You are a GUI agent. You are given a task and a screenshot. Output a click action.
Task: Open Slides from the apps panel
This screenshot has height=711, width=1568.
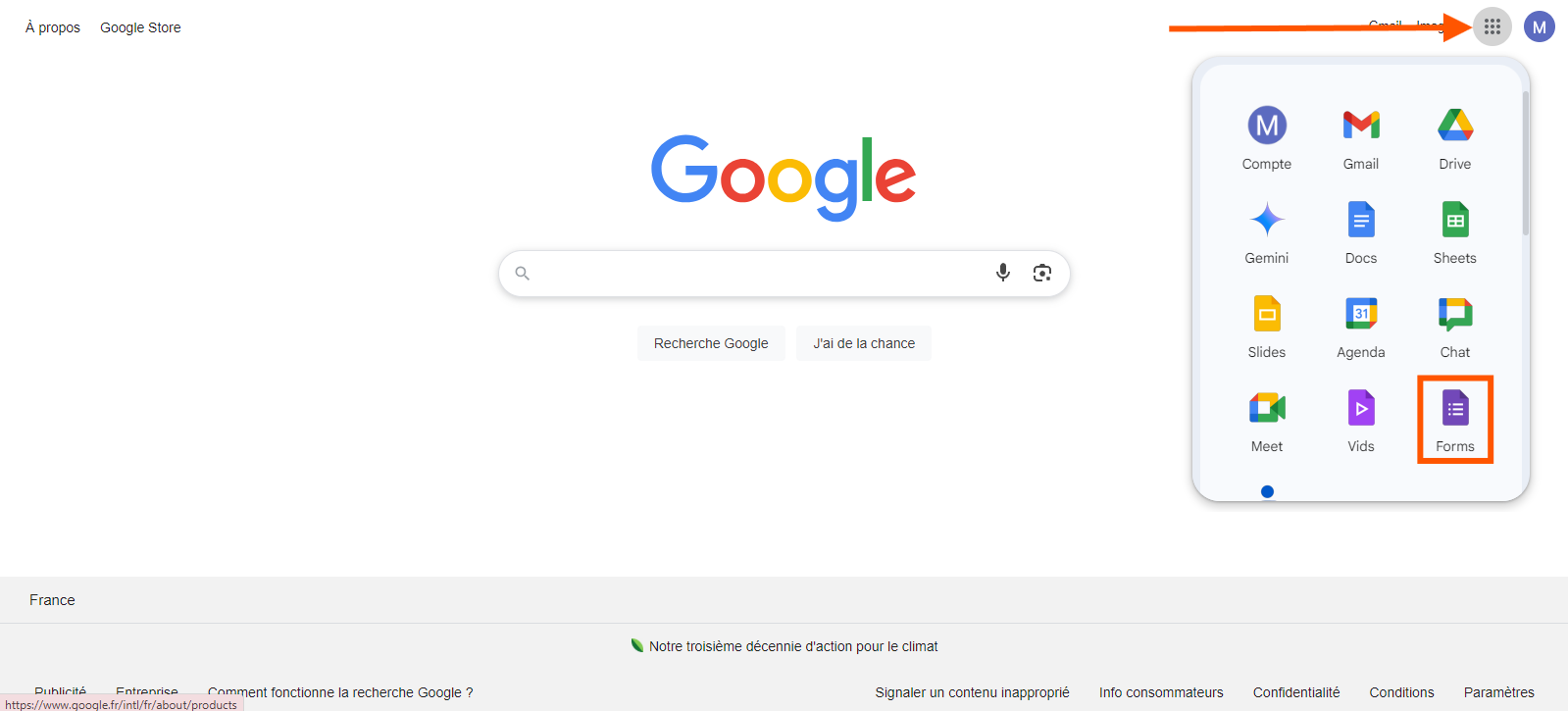coord(1267,327)
